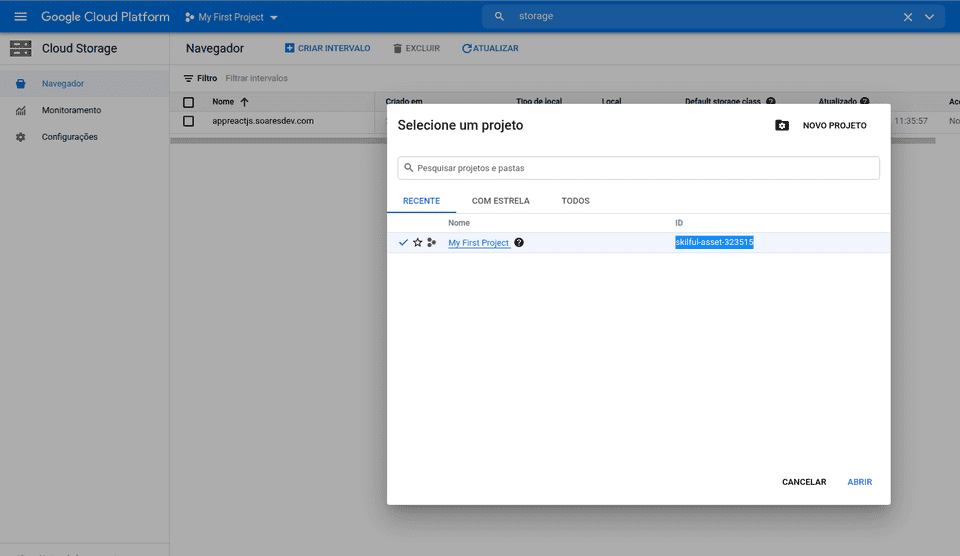Click the Pesquisar projetos e pastas field

638,168
